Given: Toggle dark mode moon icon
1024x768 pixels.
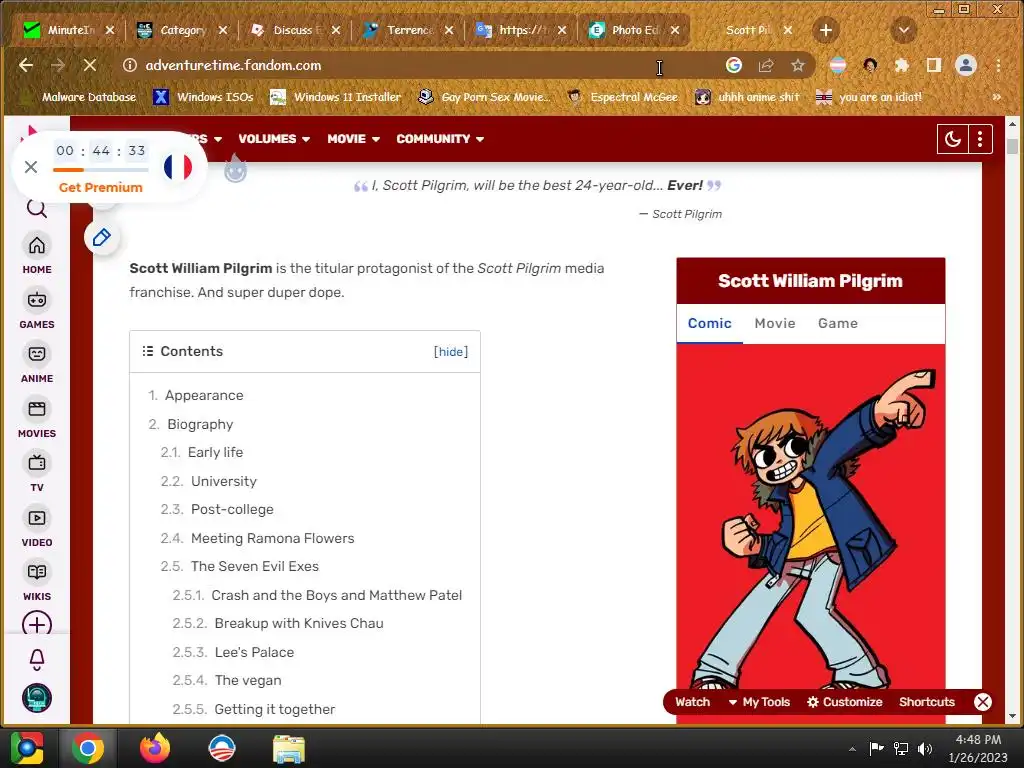Looking at the screenshot, I should [952, 139].
